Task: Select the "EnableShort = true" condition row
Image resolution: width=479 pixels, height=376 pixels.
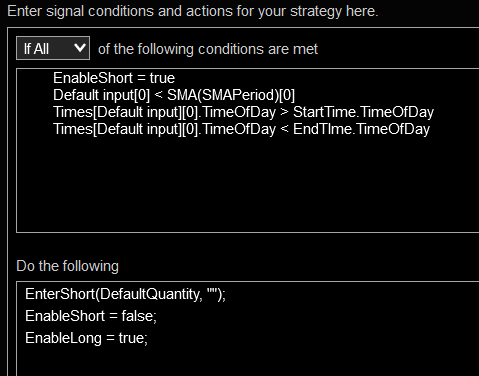Action: pyautogui.click(x=114, y=78)
